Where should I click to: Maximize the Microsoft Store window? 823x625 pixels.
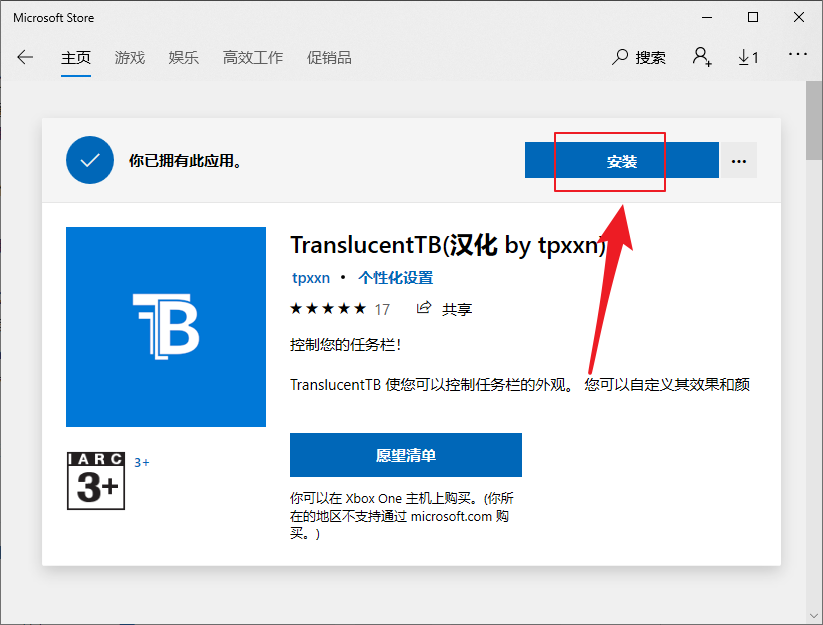coord(753,17)
